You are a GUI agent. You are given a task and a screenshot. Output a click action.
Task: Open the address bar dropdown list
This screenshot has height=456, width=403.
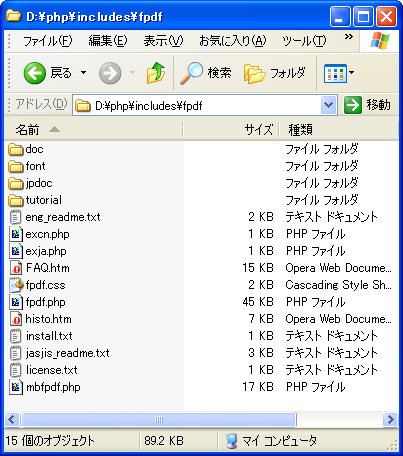tap(328, 105)
